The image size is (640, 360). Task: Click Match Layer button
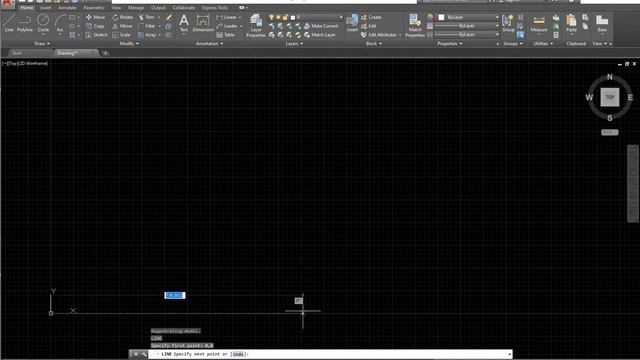pos(320,35)
